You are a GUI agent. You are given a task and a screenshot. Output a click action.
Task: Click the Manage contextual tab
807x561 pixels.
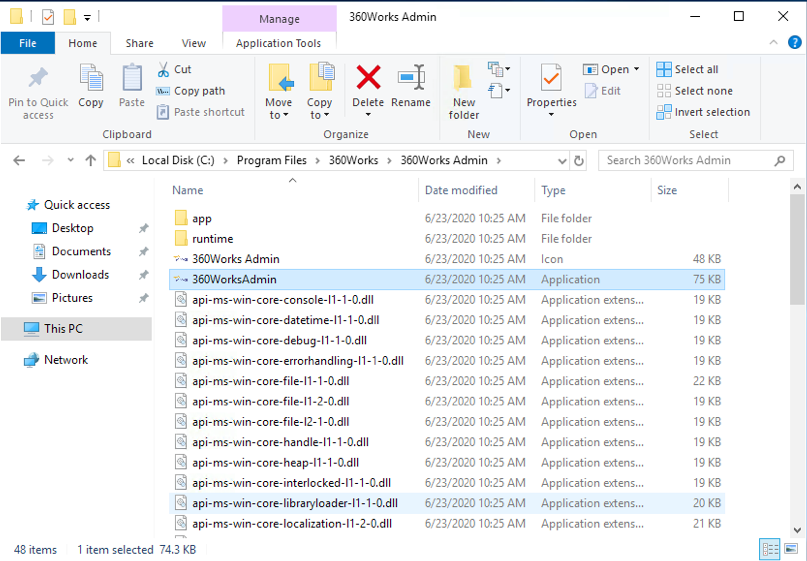279,19
